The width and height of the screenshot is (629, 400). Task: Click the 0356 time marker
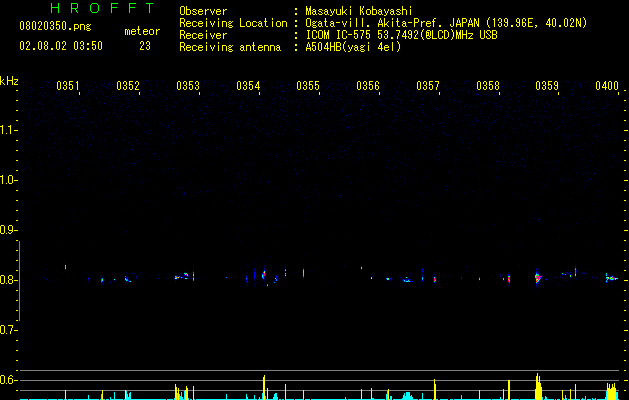click(368, 86)
